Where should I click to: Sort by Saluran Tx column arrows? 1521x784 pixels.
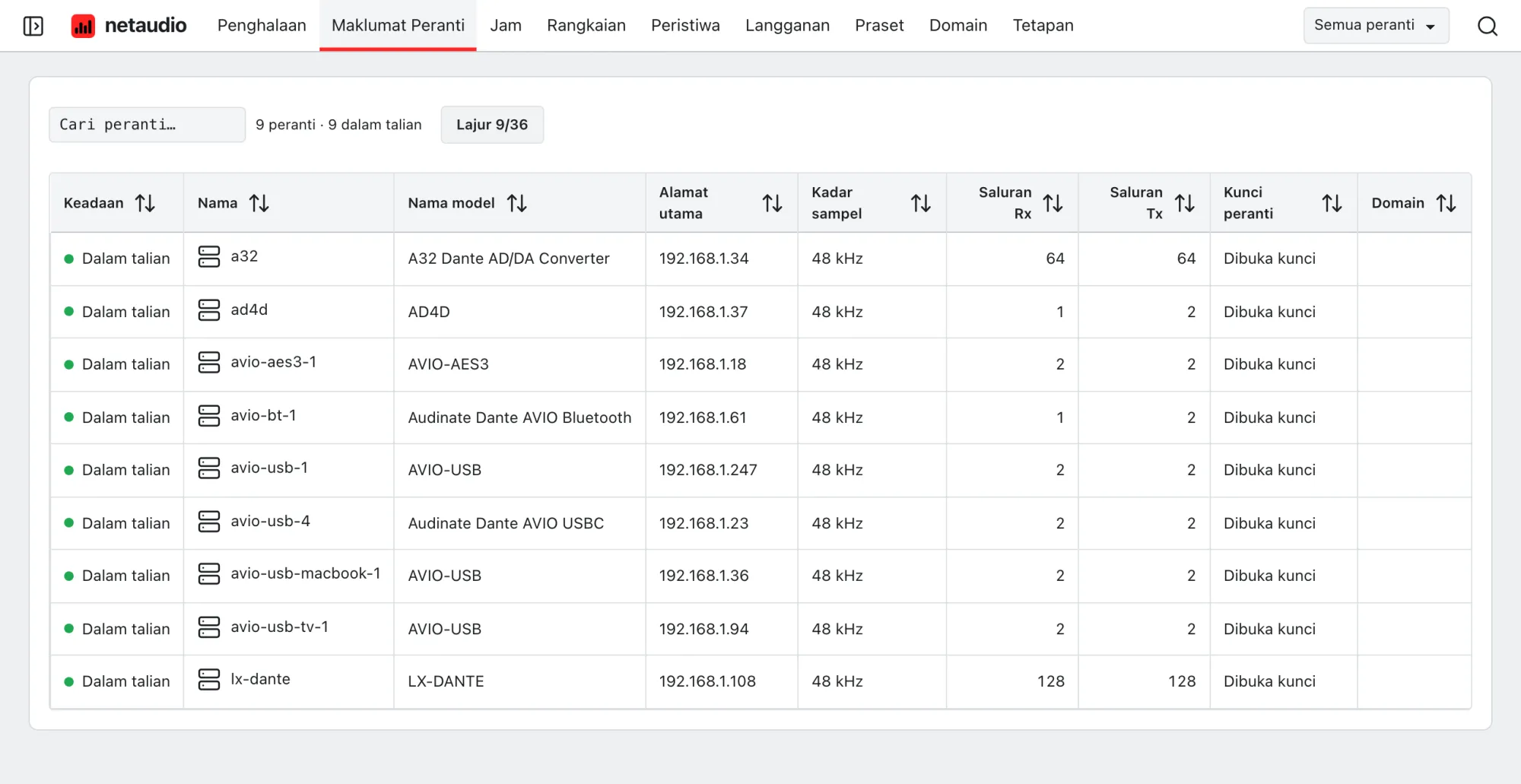tap(1185, 203)
